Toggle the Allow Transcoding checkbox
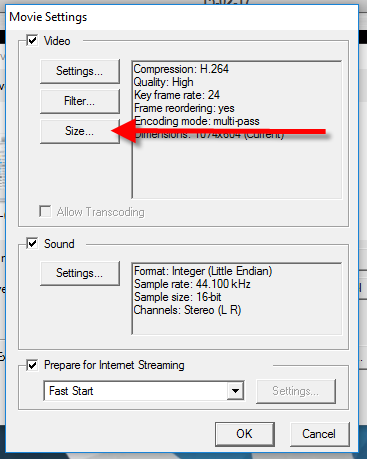This screenshot has height=459, width=367. click(45, 211)
